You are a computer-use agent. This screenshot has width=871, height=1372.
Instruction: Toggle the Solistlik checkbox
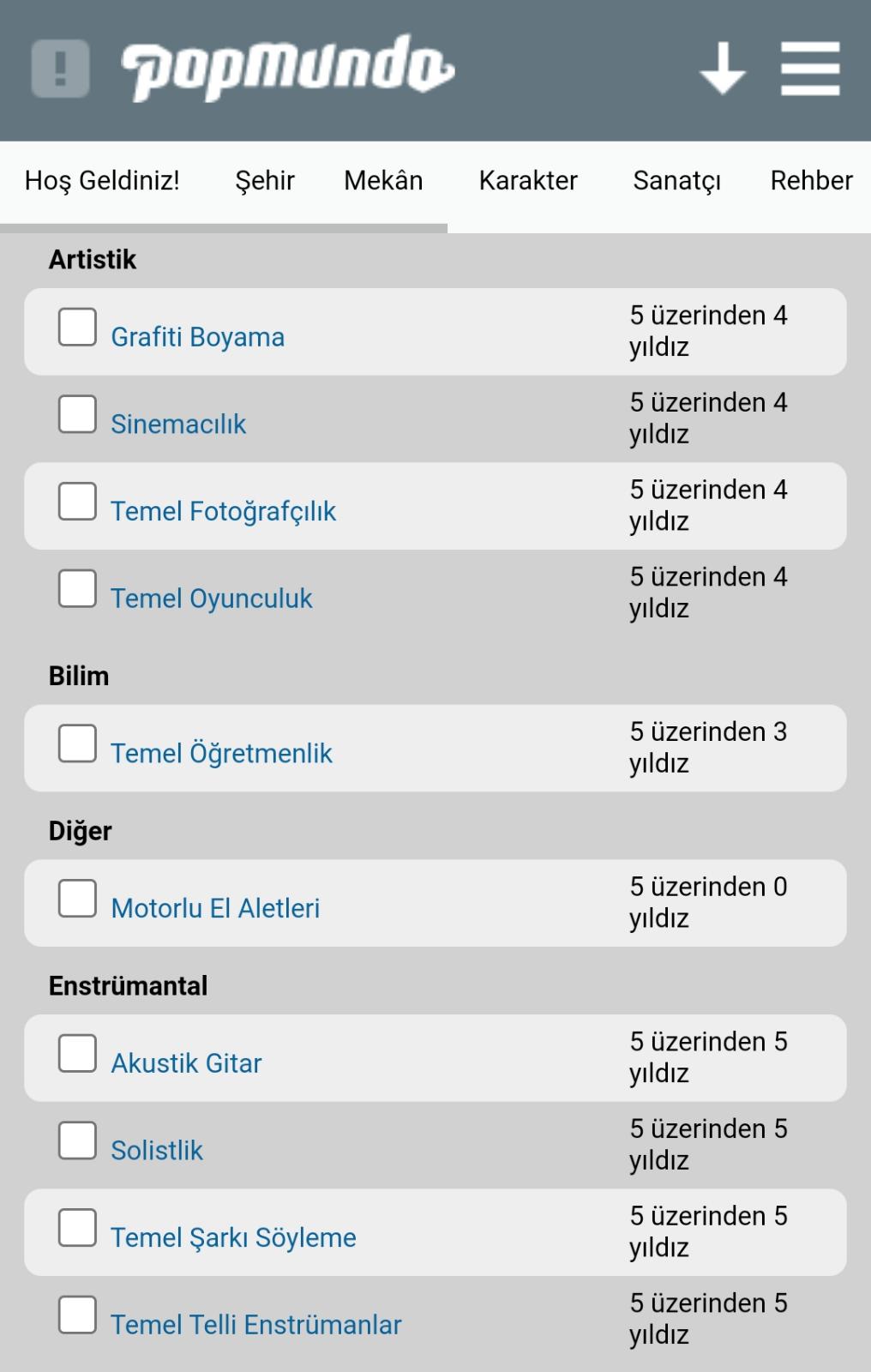[x=77, y=1140]
